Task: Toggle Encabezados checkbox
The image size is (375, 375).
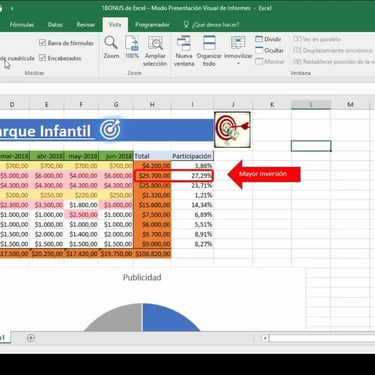Action: pyautogui.click(x=42, y=58)
